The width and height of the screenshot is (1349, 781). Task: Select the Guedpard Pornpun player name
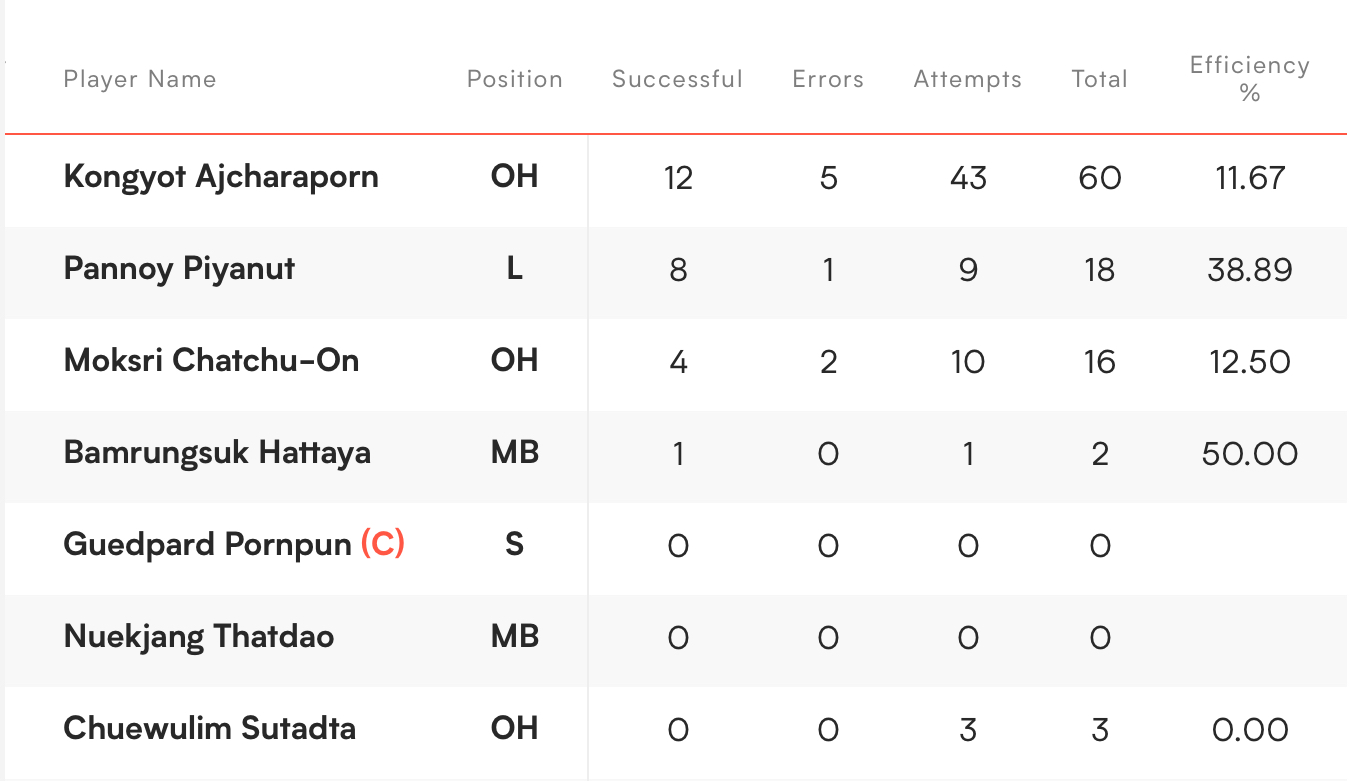point(207,545)
